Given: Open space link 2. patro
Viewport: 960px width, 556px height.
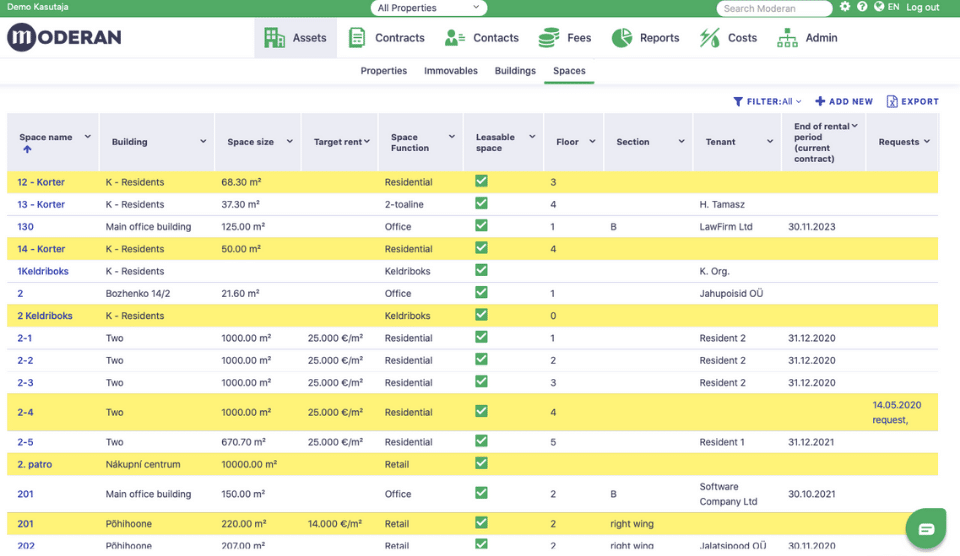Looking at the screenshot, I should tap(34, 464).
